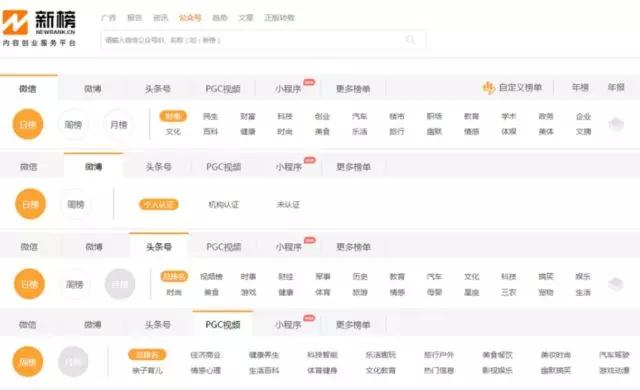Select the white 月榜 button in 微信 panel

pos(119,124)
